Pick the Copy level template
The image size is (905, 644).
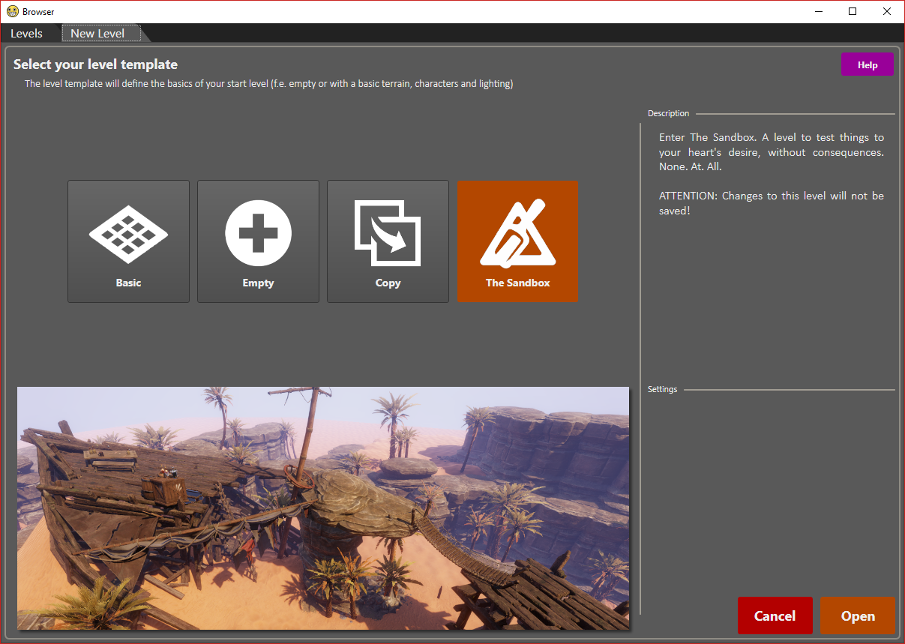[x=388, y=241]
